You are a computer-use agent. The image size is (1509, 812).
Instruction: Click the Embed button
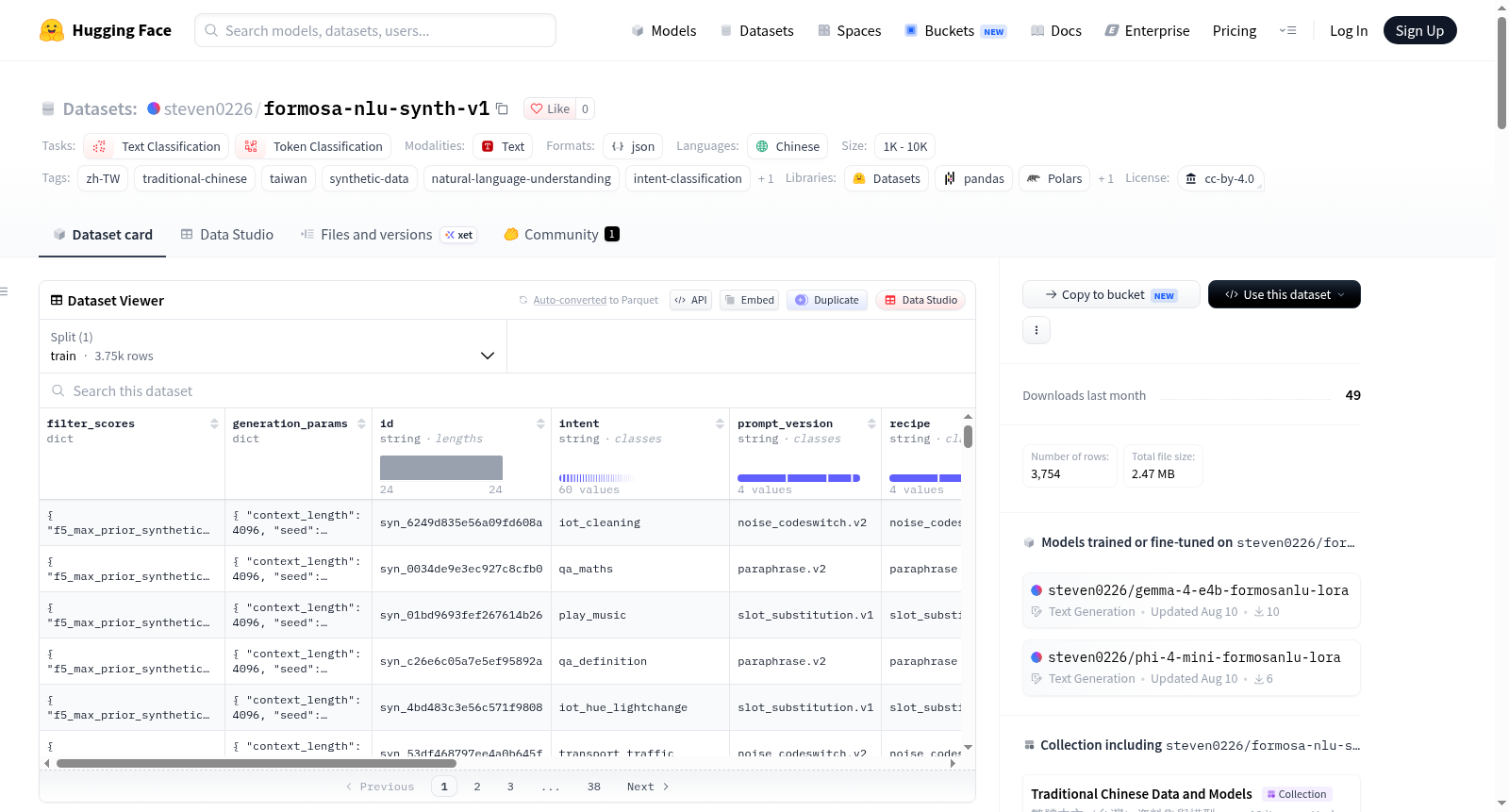coord(749,300)
